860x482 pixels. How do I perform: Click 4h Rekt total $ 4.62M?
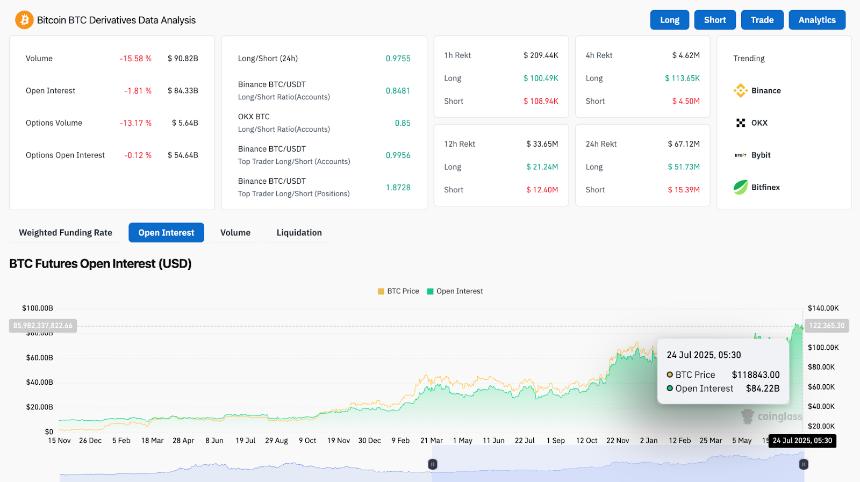point(686,55)
